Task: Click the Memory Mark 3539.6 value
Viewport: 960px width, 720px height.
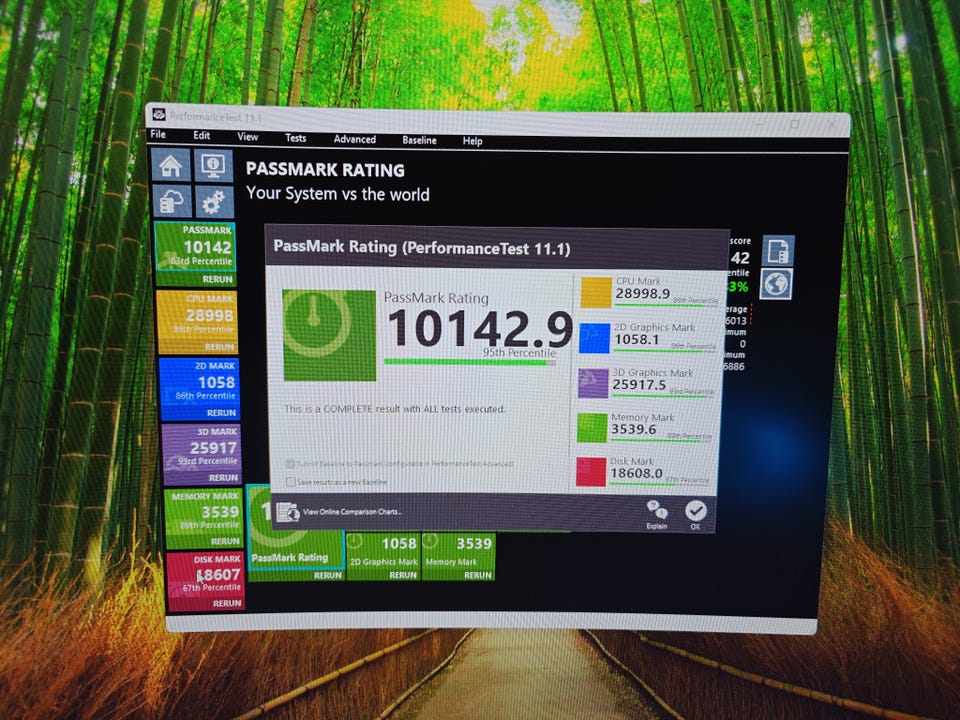Action: (633, 430)
